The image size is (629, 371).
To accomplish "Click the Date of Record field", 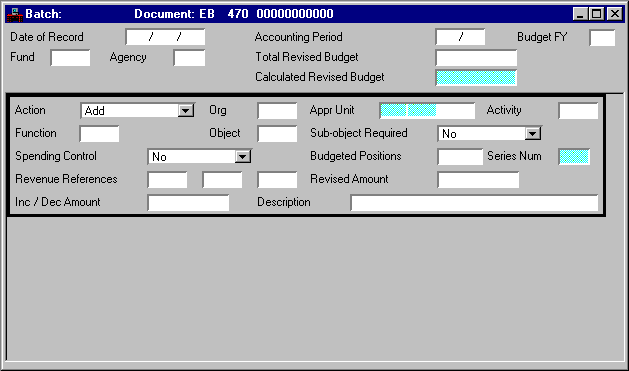I will 165,37.
